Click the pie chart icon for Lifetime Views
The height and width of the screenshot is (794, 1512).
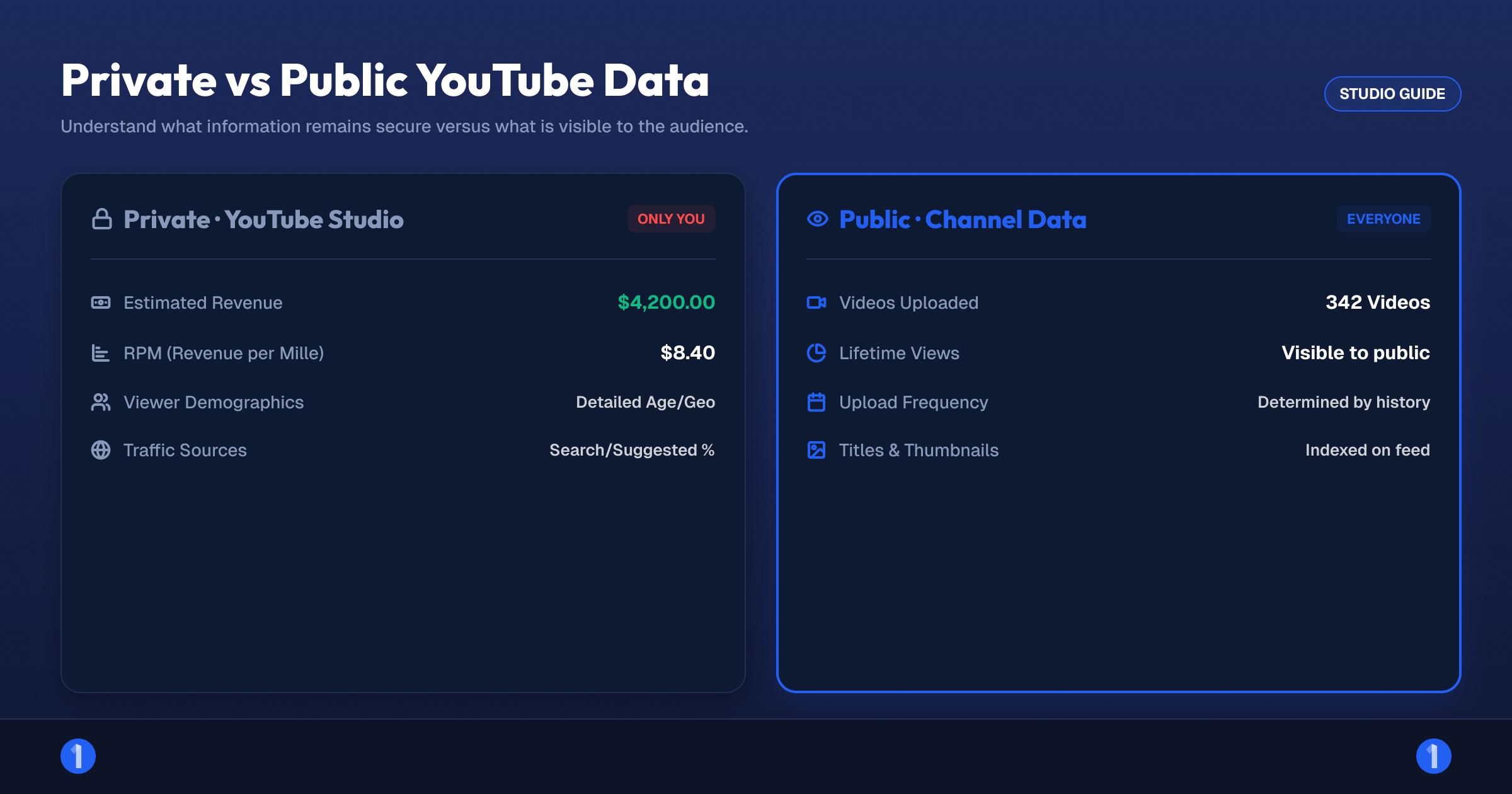coord(816,353)
